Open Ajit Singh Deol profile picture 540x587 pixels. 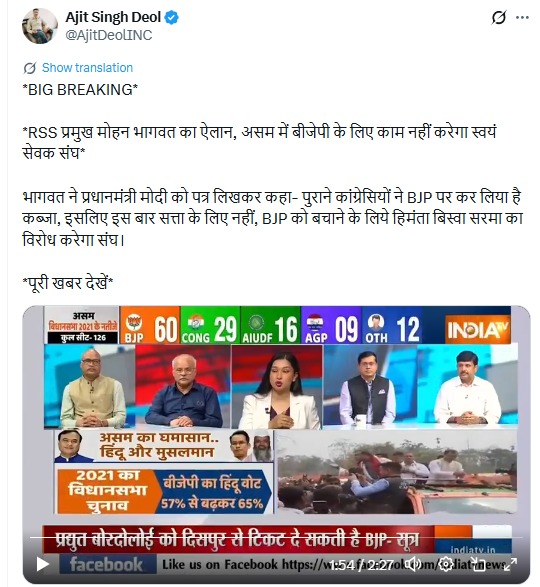point(40,26)
